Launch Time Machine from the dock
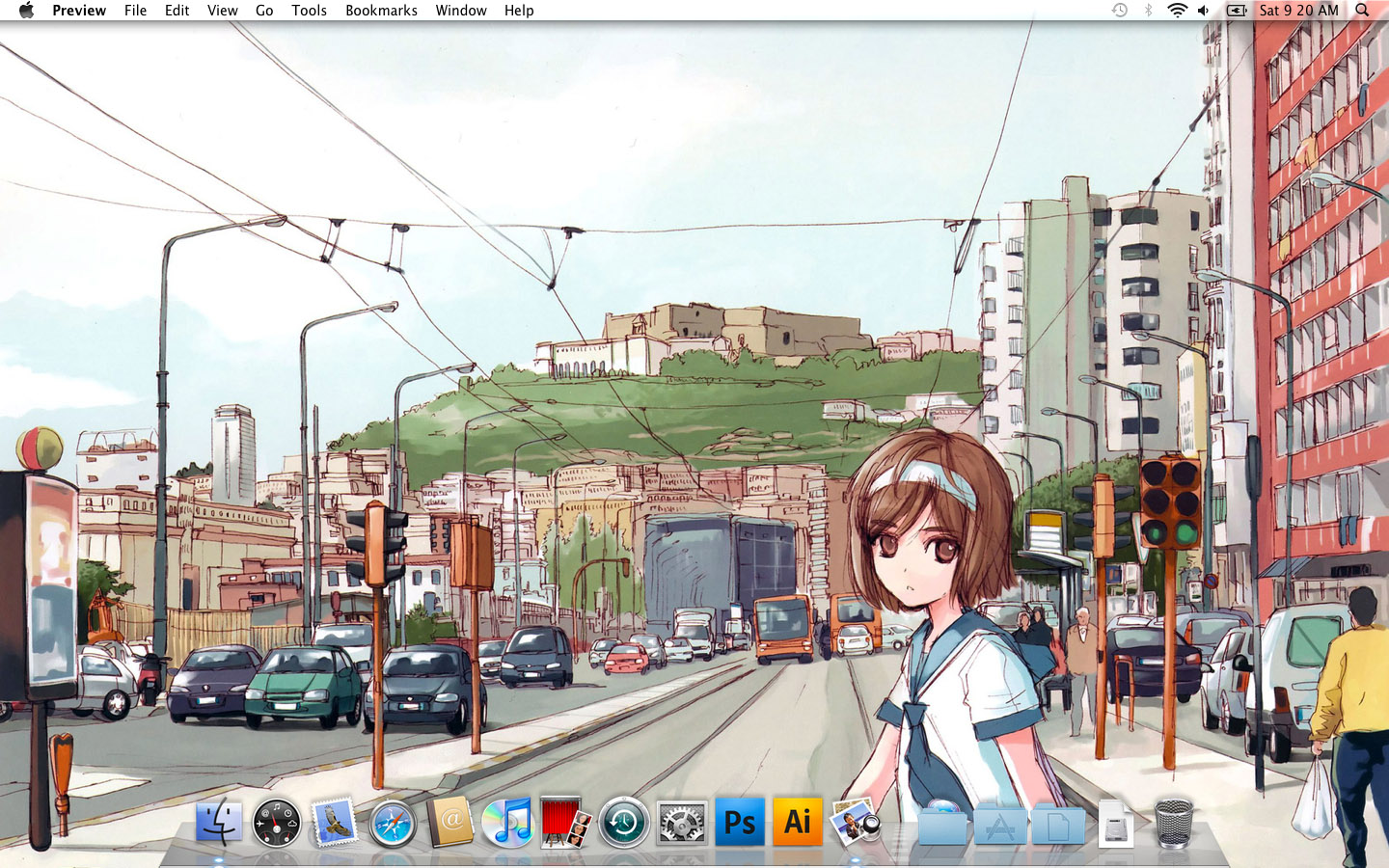 624,824
